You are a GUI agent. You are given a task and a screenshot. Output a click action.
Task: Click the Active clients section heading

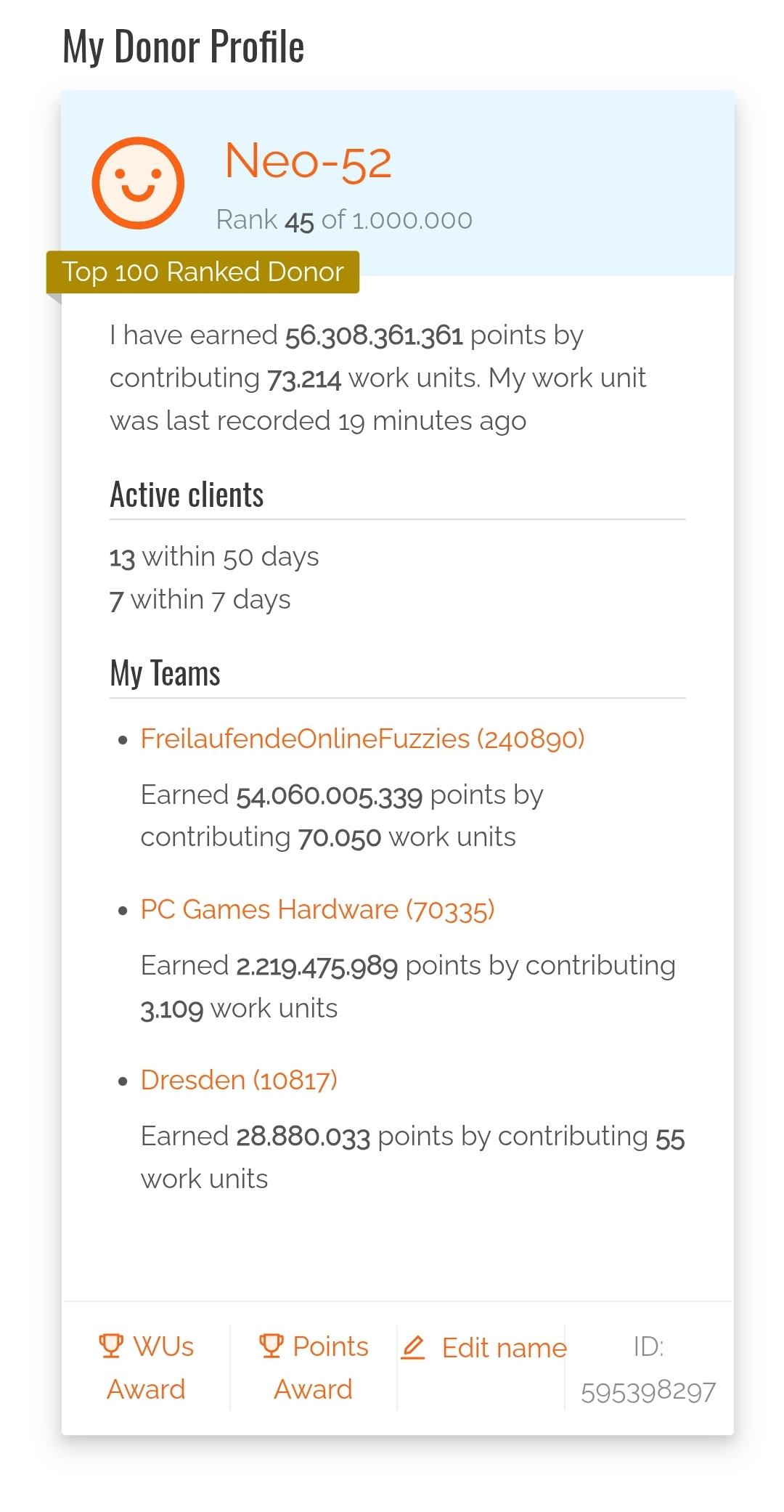pos(187,495)
